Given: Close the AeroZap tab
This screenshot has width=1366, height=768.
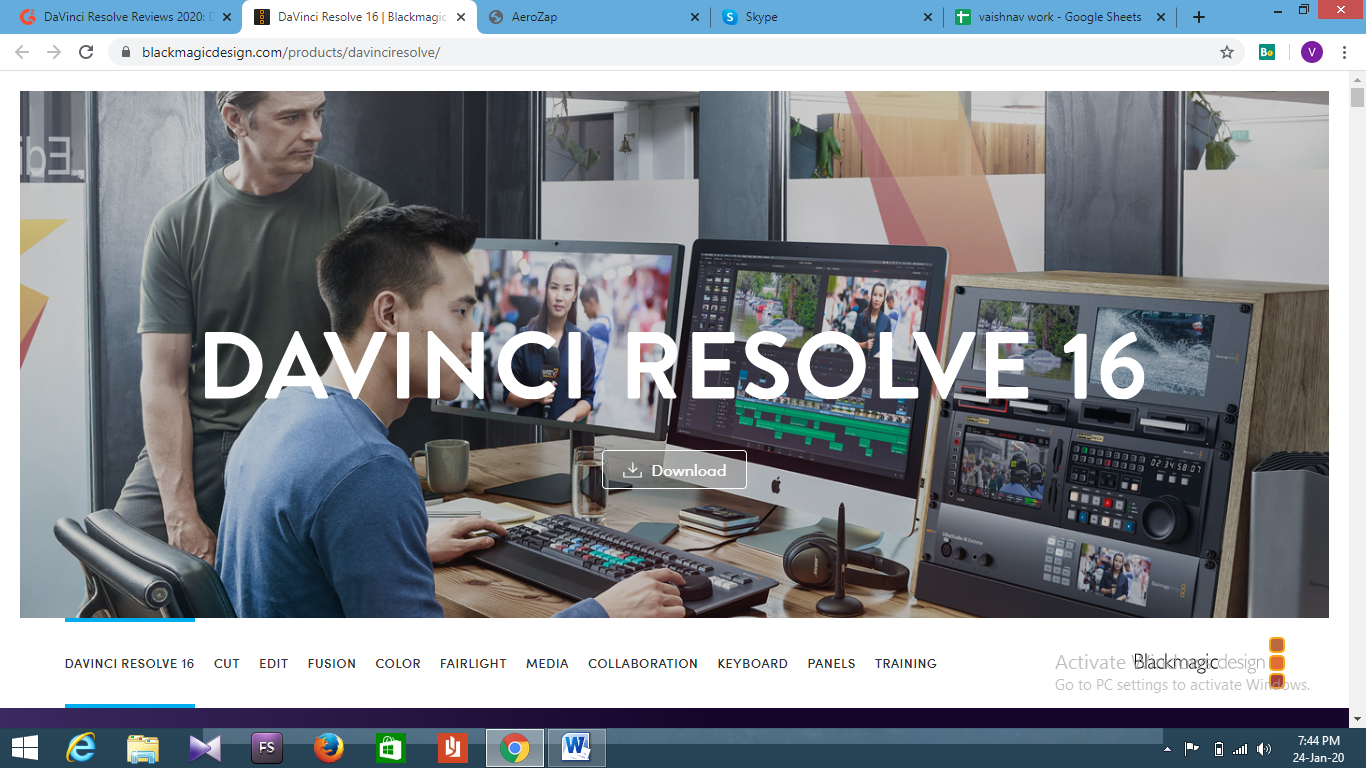Looking at the screenshot, I should [694, 17].
